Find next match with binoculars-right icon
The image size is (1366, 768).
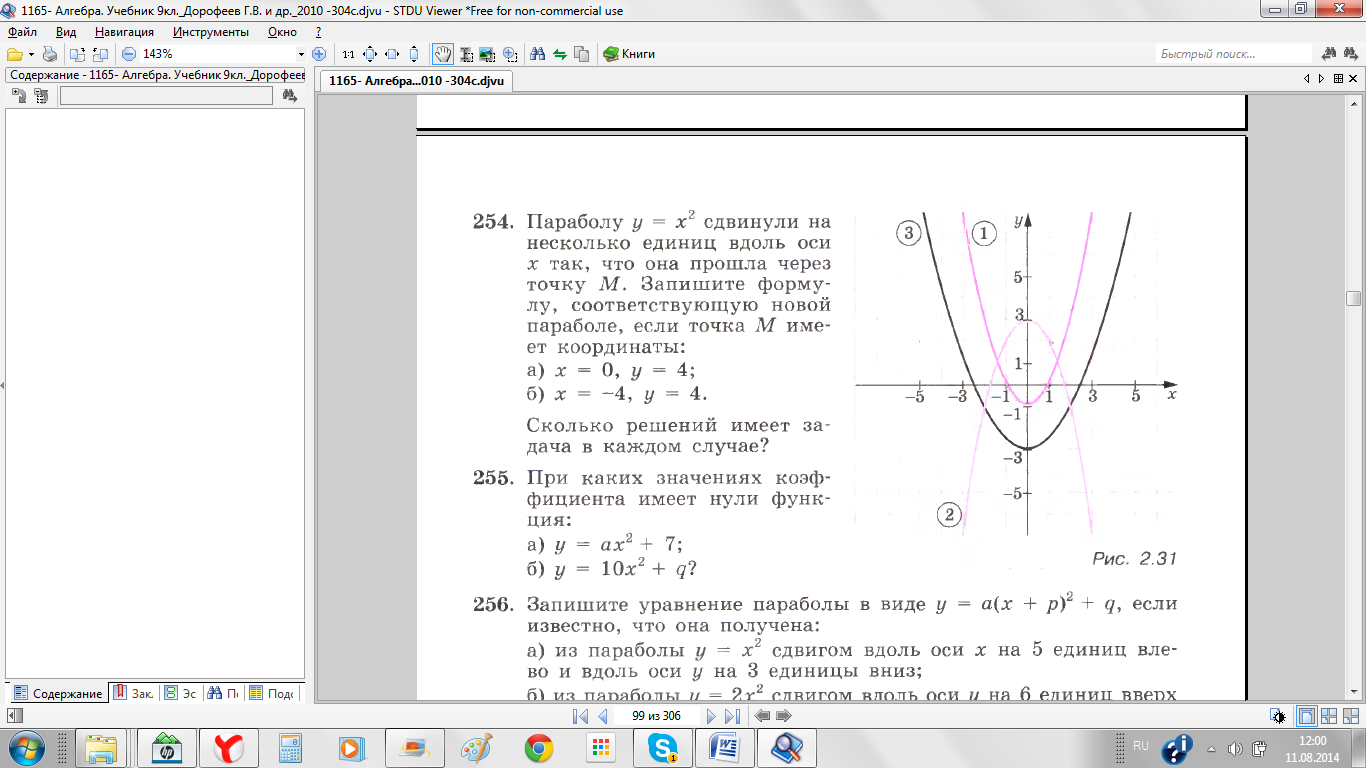pyautogui.click(x=1352, y=54)
